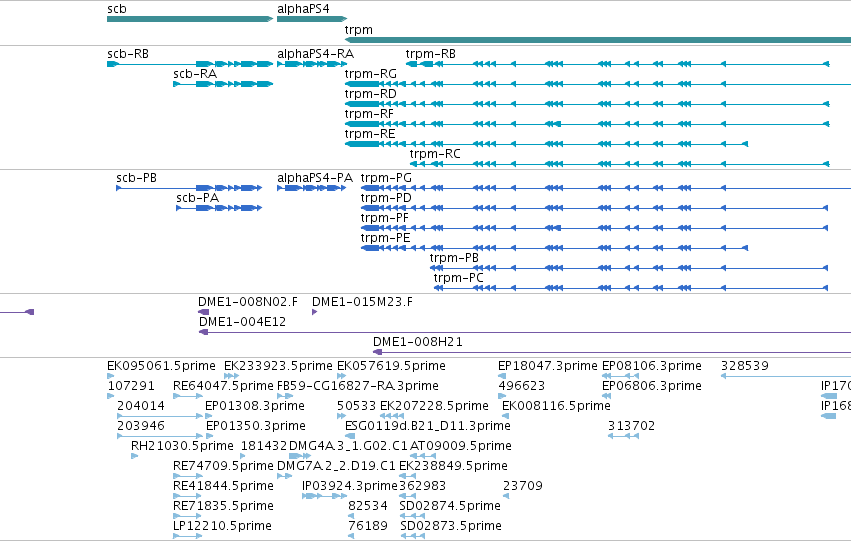Screen dimensions: 851x541
Task: Select the scb gene bar
Action: coord(190,19)
